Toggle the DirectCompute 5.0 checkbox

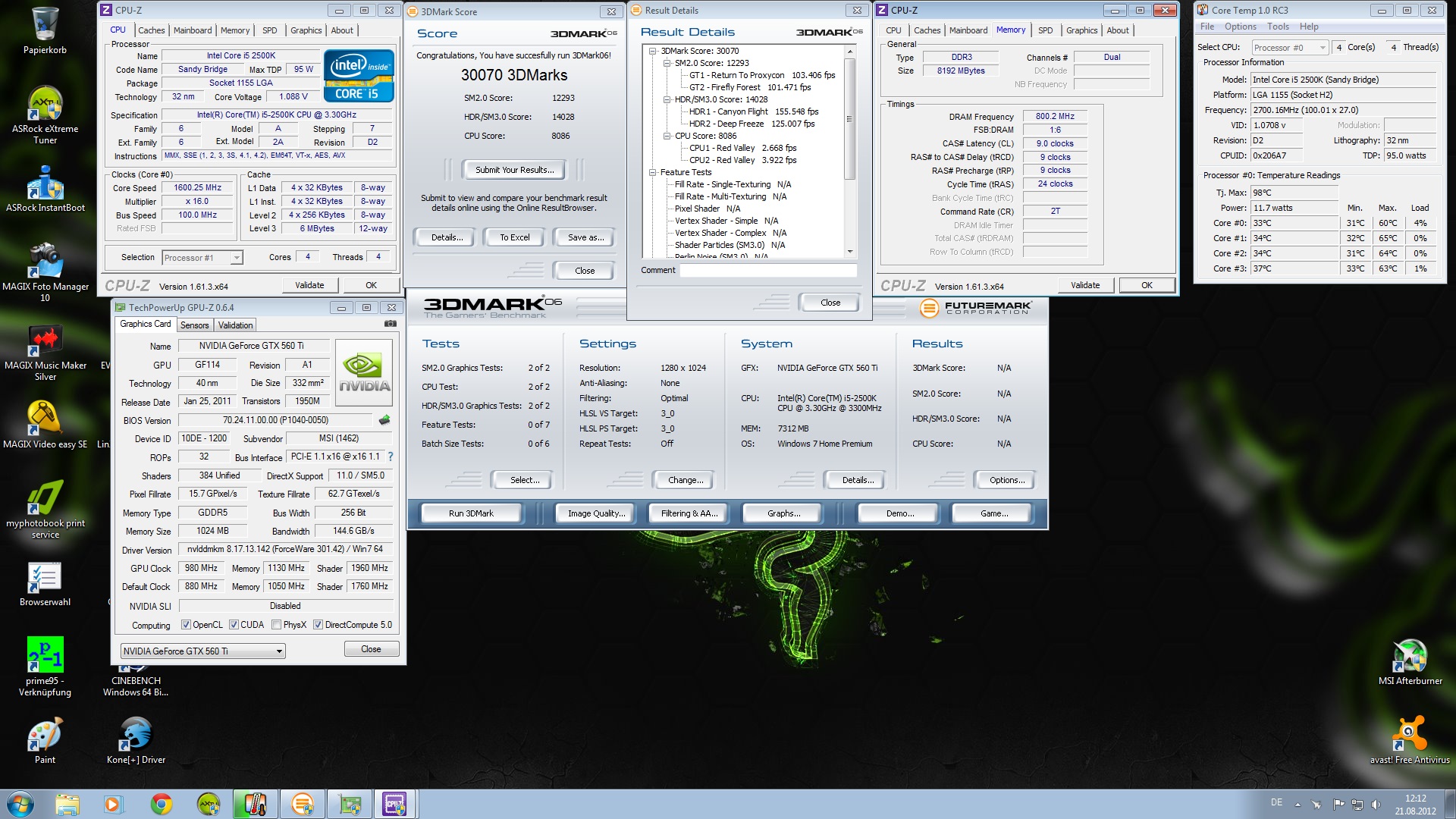[318, 625]
